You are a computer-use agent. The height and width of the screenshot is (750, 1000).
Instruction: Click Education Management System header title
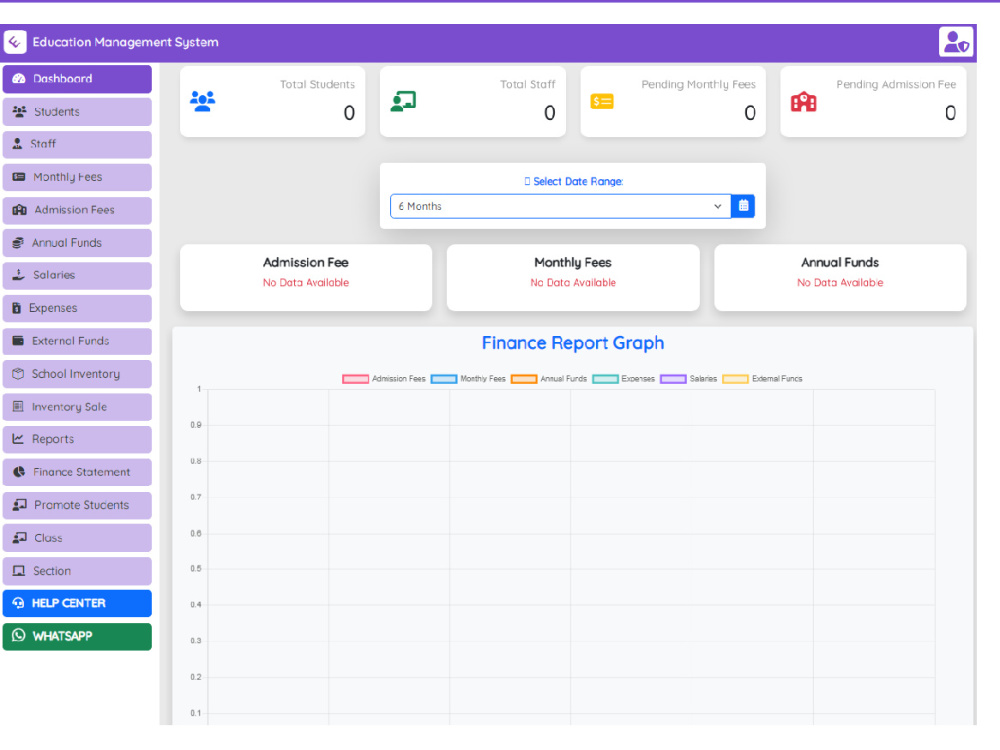(126, 42)
